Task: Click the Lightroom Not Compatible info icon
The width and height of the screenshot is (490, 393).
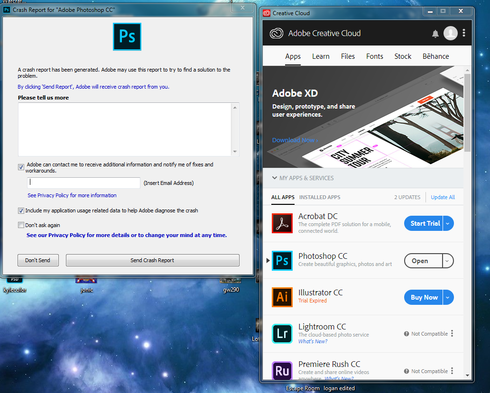Action: (x=406, y=334)
